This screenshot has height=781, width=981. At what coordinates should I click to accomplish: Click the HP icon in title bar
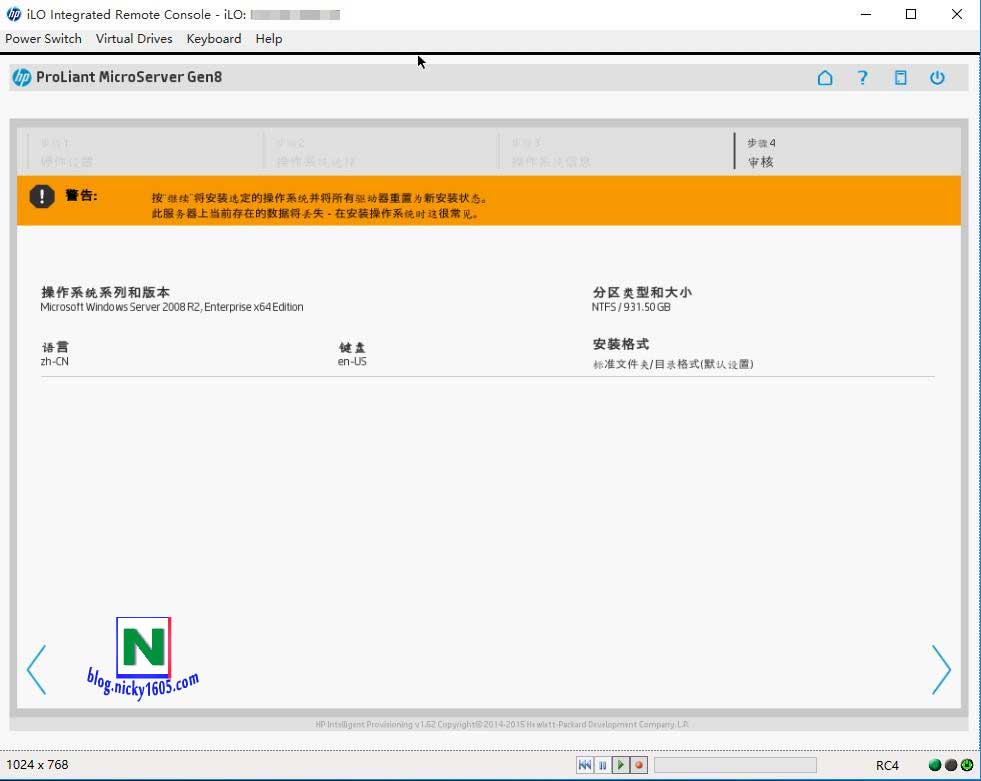click(14, 14)
